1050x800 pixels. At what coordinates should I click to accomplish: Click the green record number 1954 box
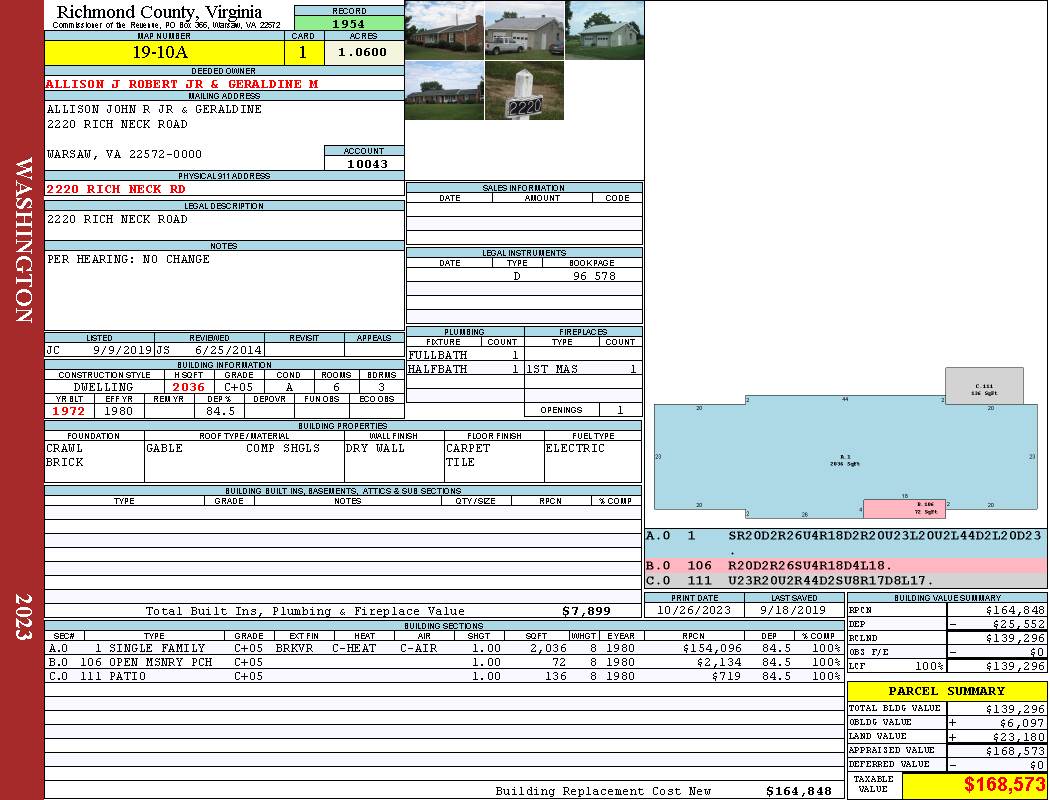(348, 23)
